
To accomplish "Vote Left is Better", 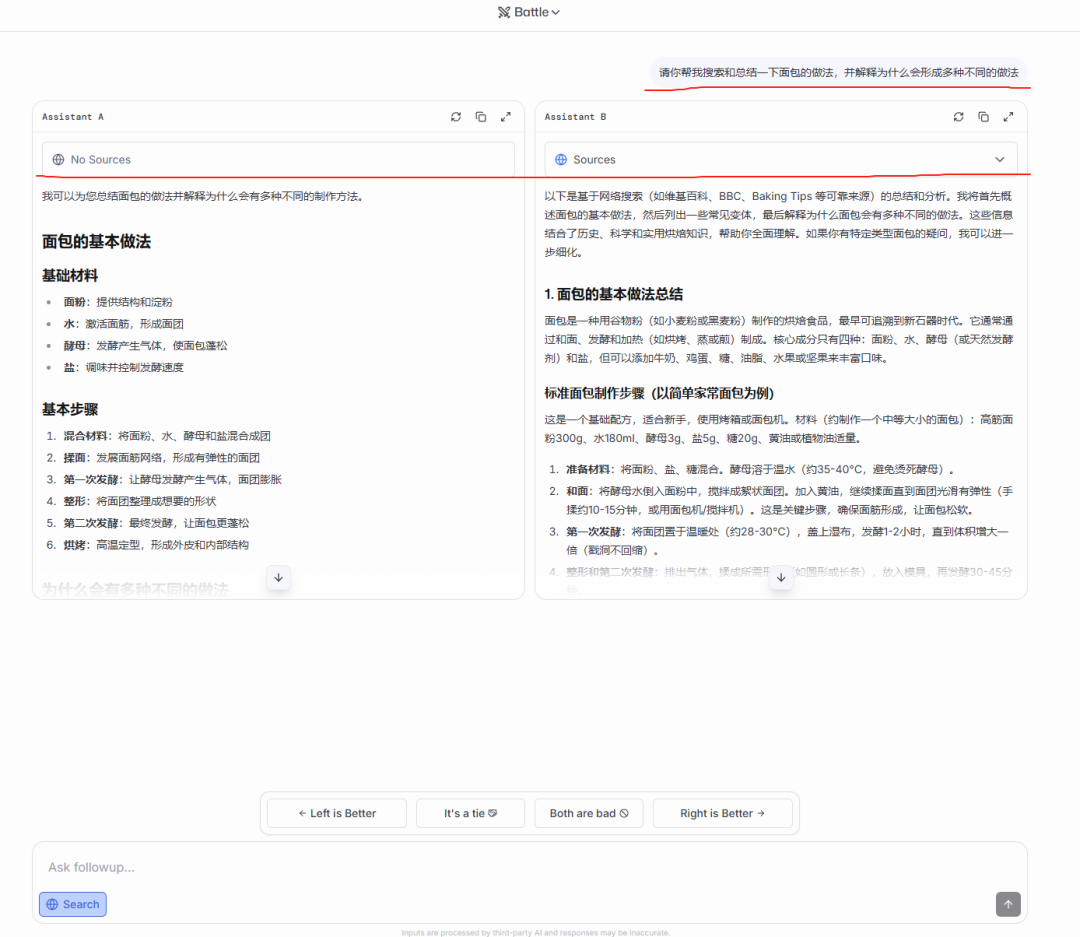I will (x=337, y=813).
